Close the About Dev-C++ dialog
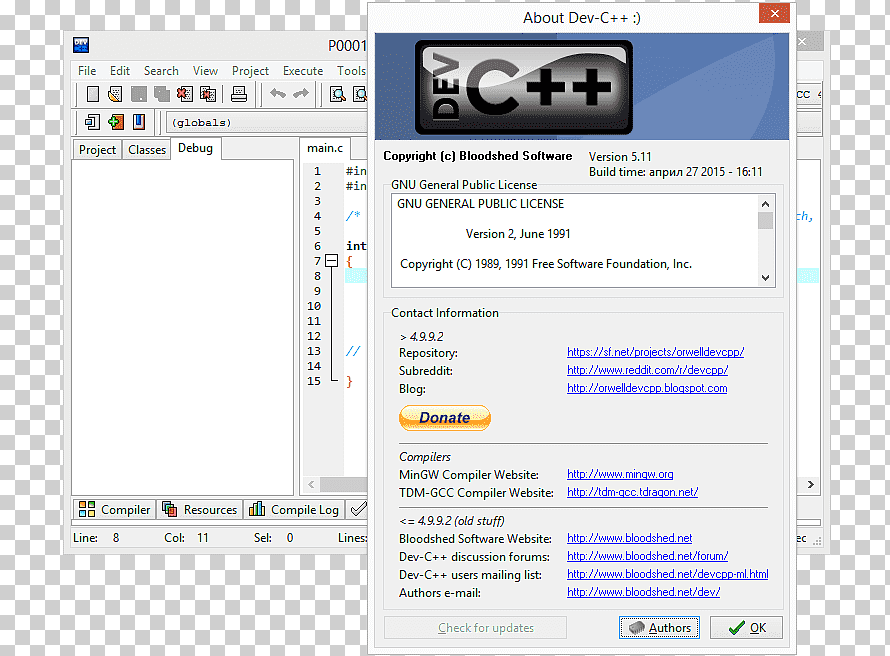The height and width of the screenshot is (656, 890). click(x=774, y=13)
